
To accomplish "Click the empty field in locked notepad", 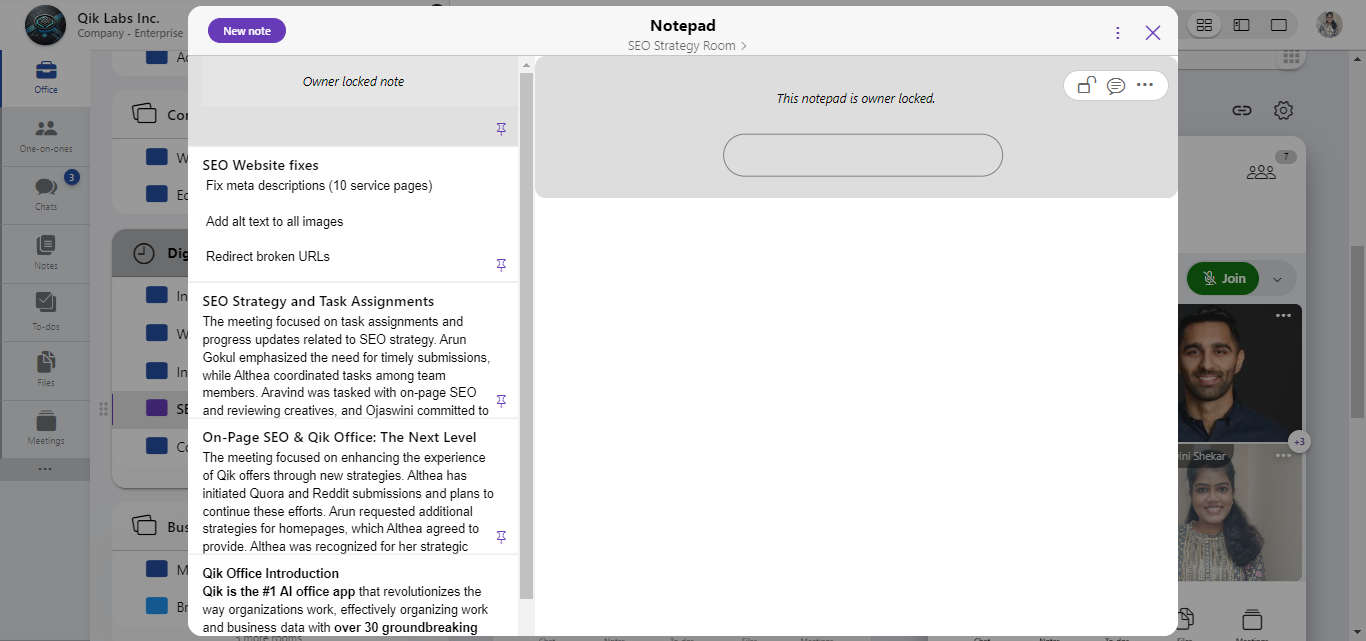I will 862,155.
